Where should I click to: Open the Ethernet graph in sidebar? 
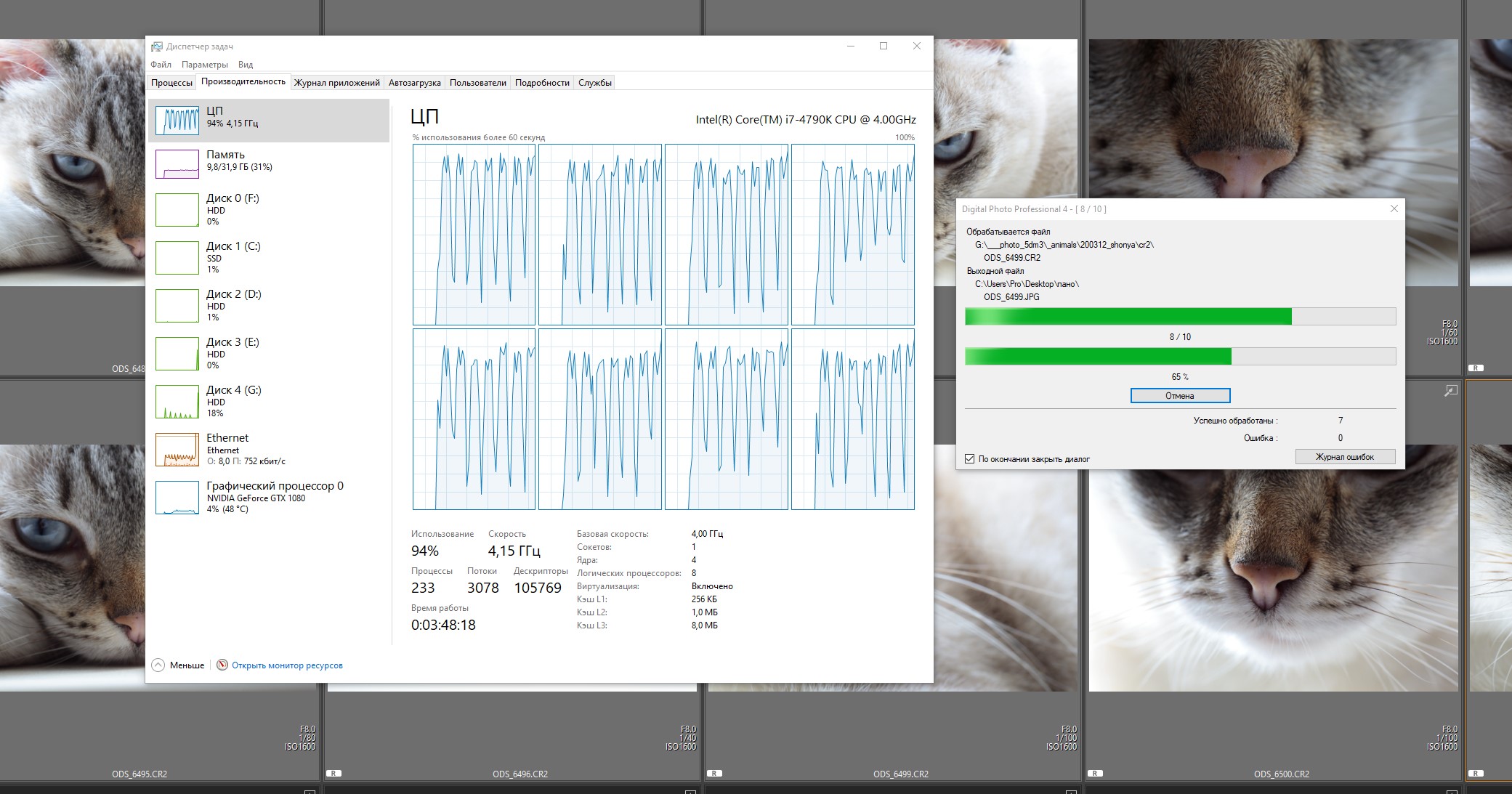177,450
